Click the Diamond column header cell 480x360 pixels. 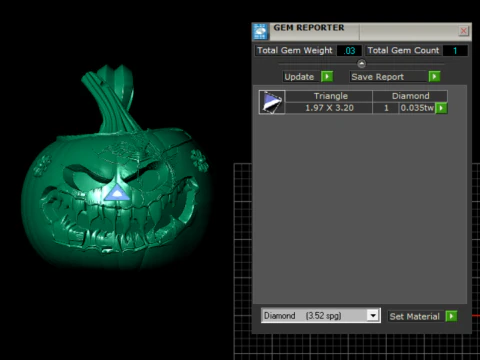pos(410,96)
